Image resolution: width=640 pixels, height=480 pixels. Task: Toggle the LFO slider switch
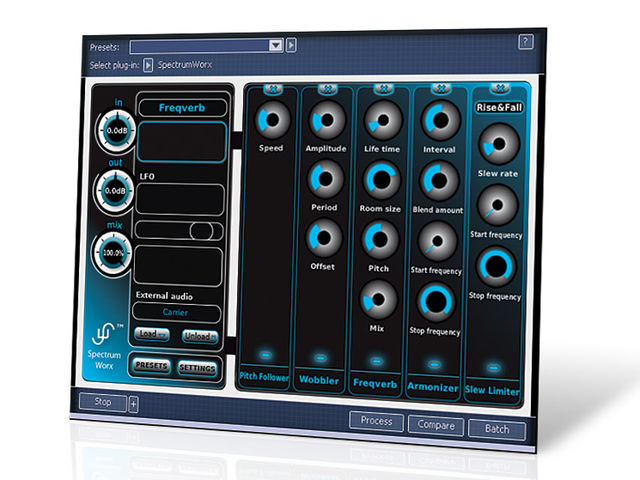coord(179,231)
